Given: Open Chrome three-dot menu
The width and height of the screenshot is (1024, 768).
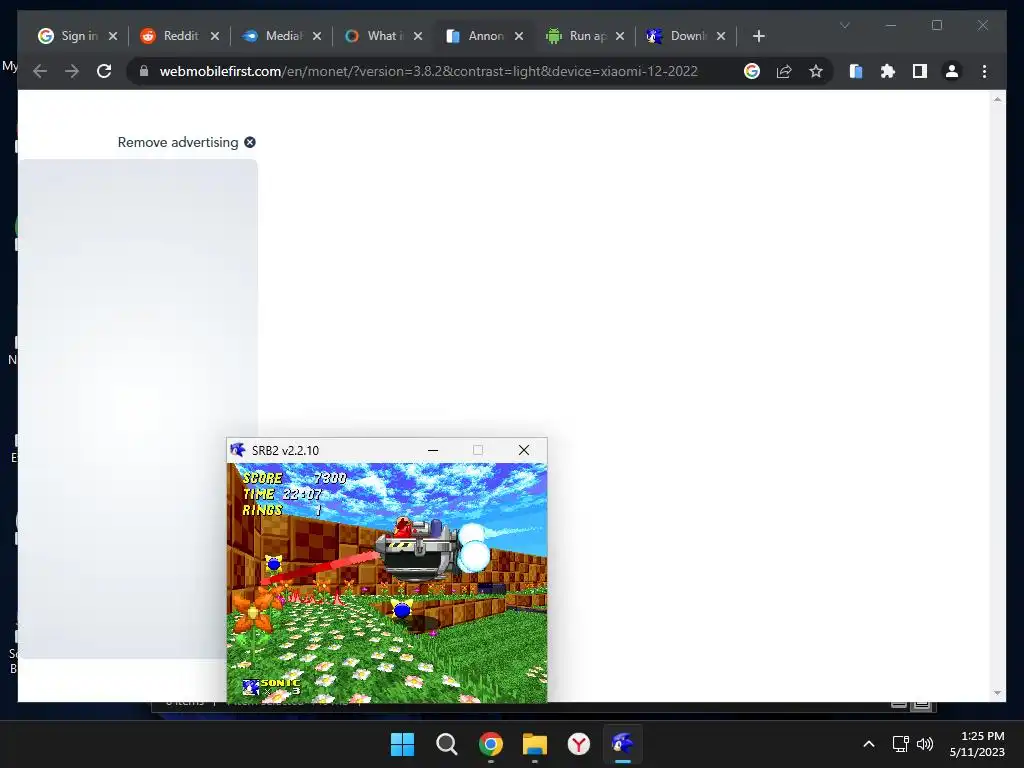Looking at the screenshot, I should (x=984, y=71).
